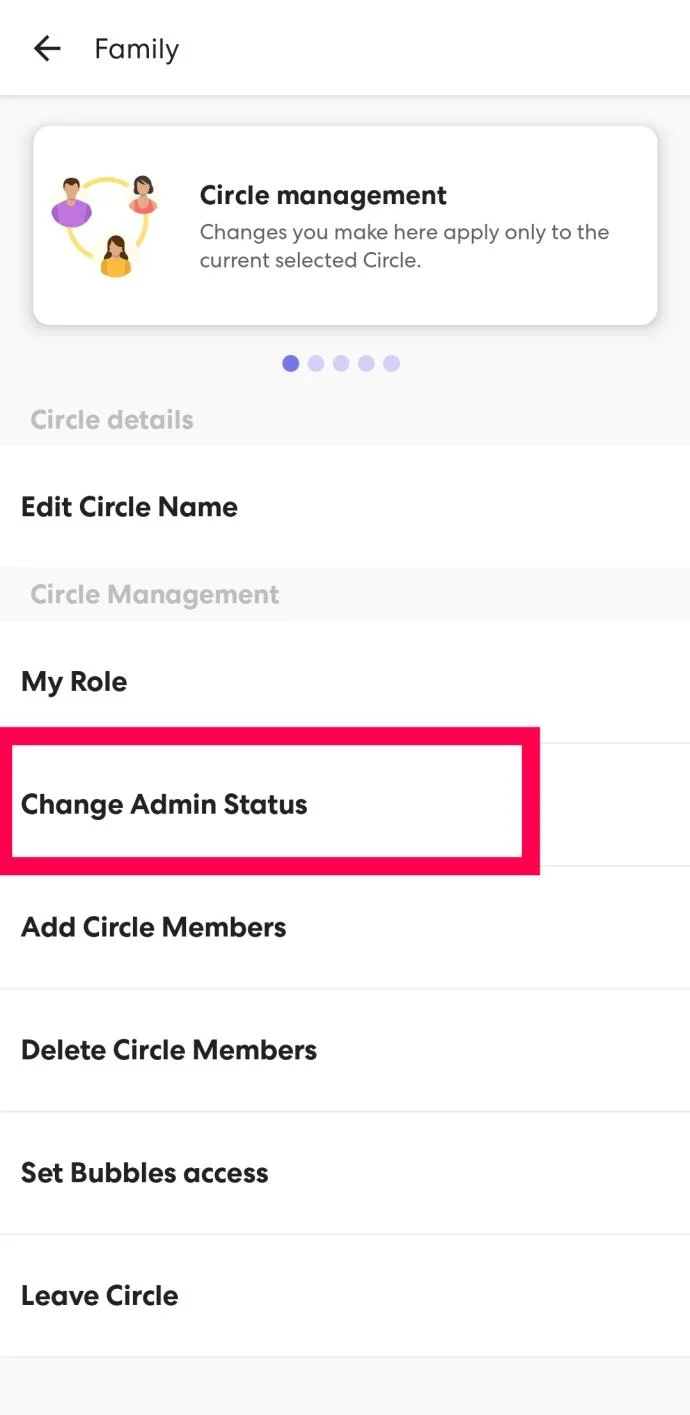690x1415 pixels.
Task: Tap the Circle Management section header
Action: pyautogui.click(x=154, y=594)
